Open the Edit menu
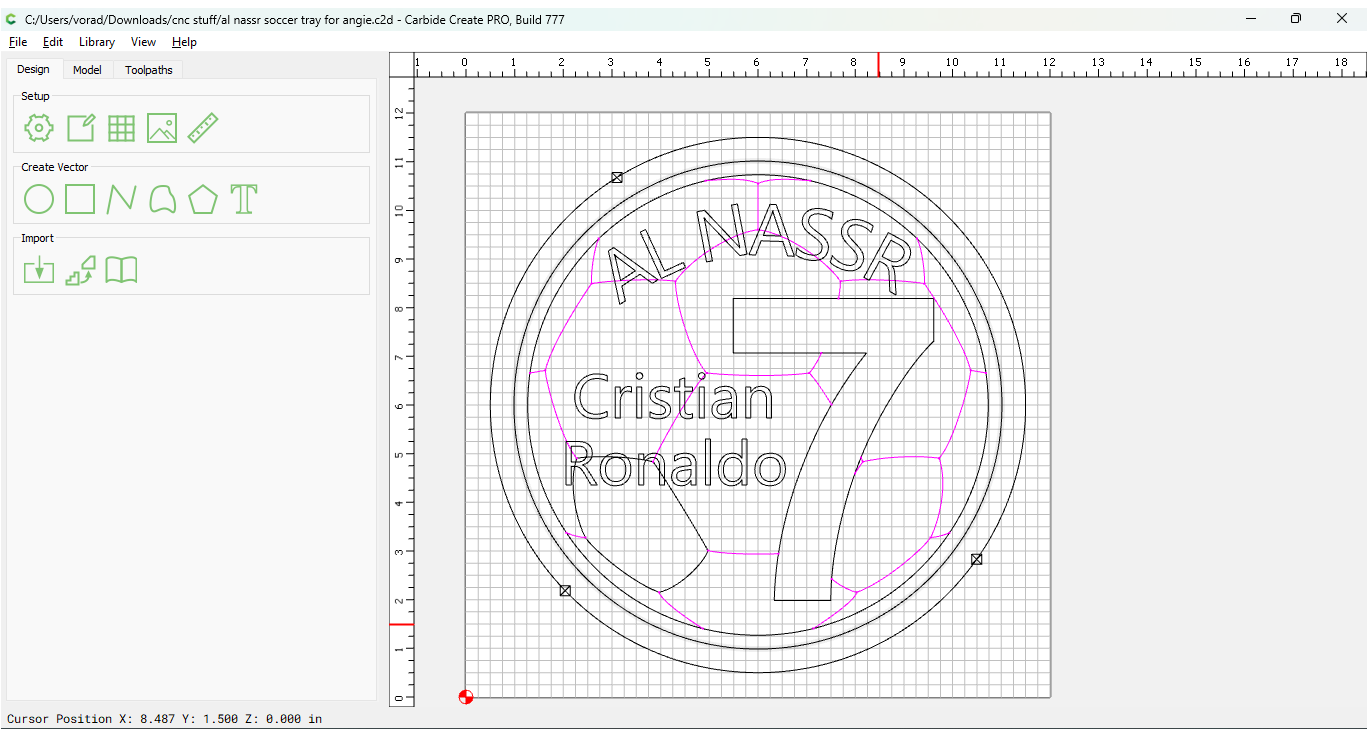 [x=53, y=42]
